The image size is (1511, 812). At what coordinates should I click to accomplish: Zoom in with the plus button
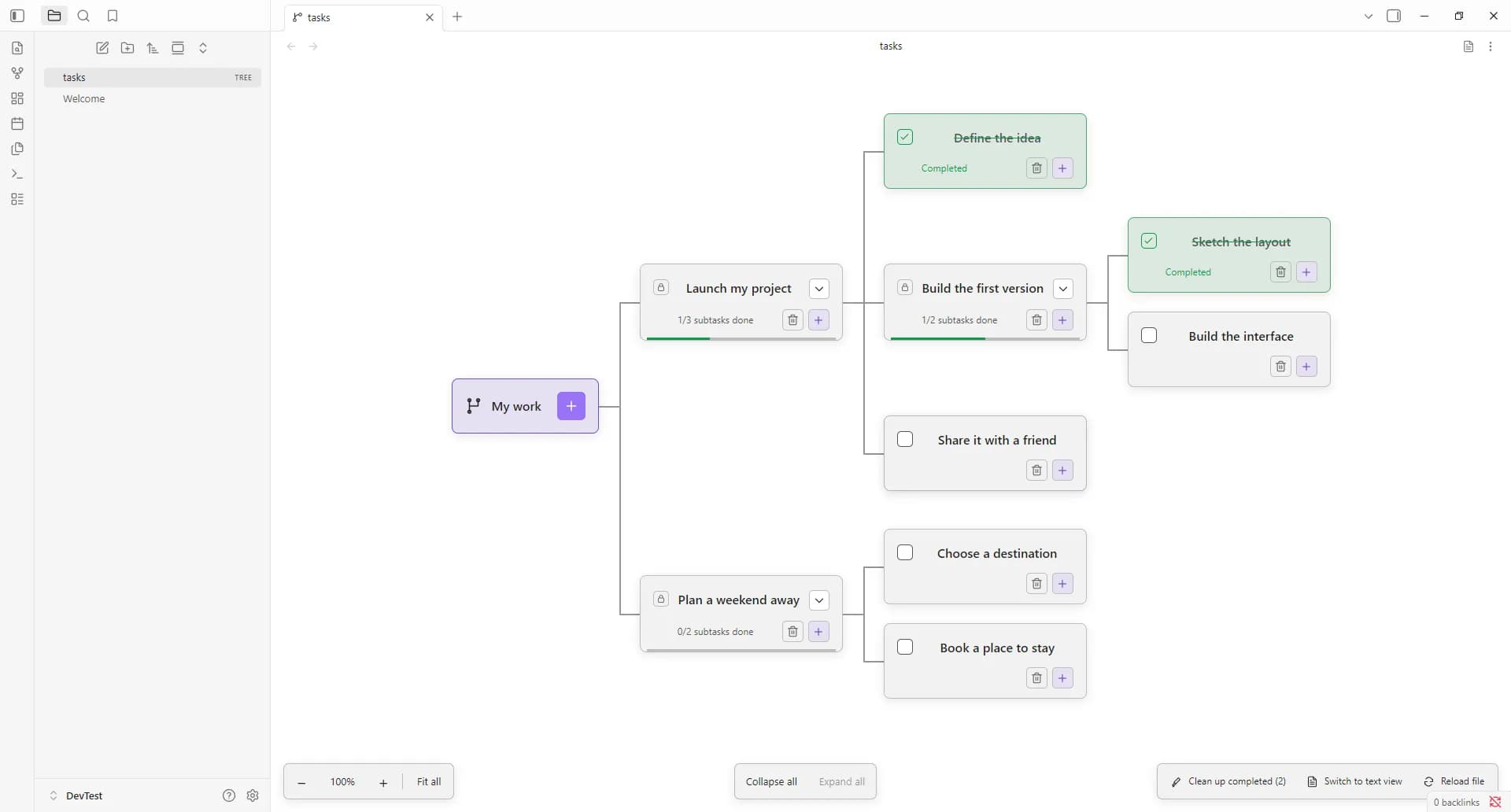(x=383, y=782)
